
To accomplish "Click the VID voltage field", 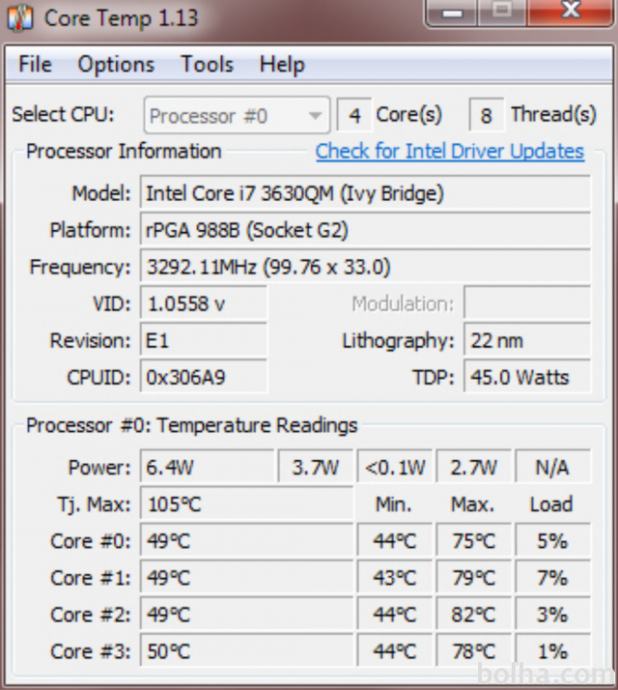I will pyautogui.click(x=203, y=304).
